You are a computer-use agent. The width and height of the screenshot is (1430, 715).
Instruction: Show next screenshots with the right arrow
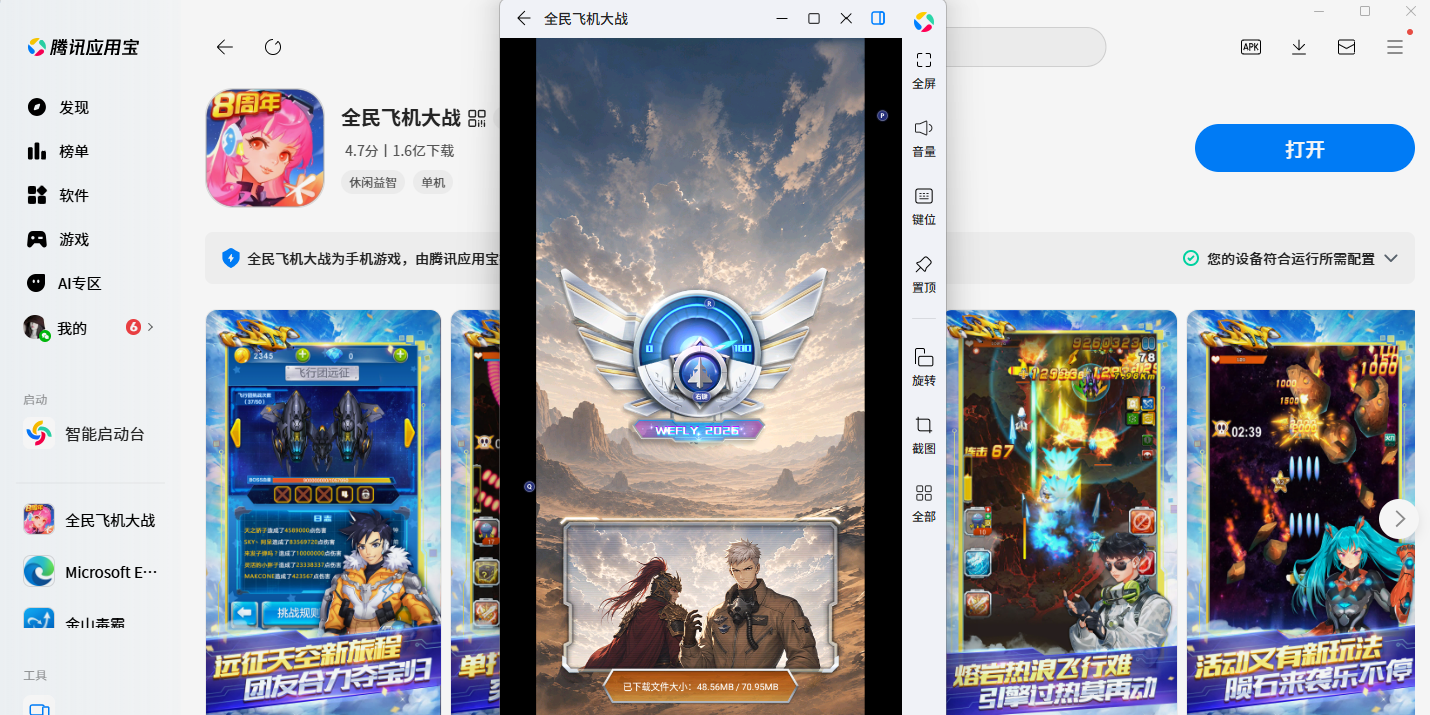pyautogui.click(x=1399, y=519)
